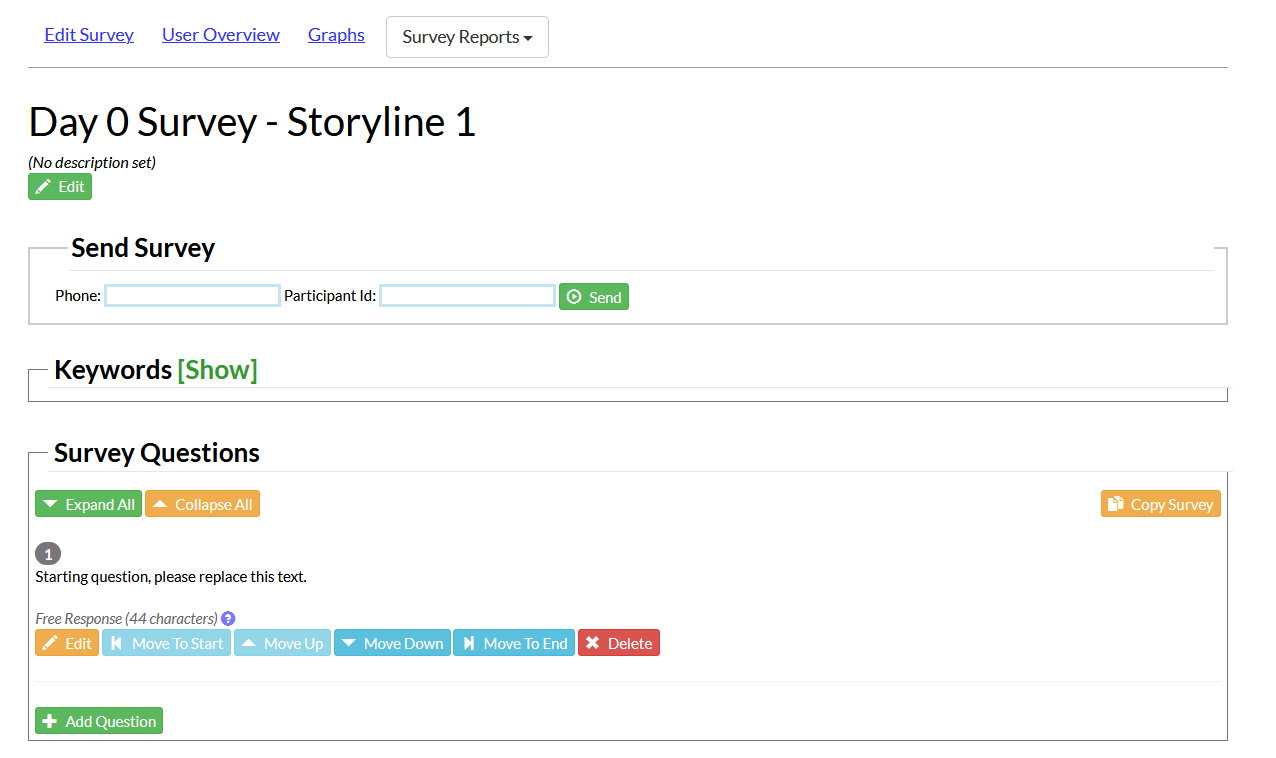
Task: Click the 'Day 0 Survey - Storyline 1' heading
Action: [x=252, y=122]
